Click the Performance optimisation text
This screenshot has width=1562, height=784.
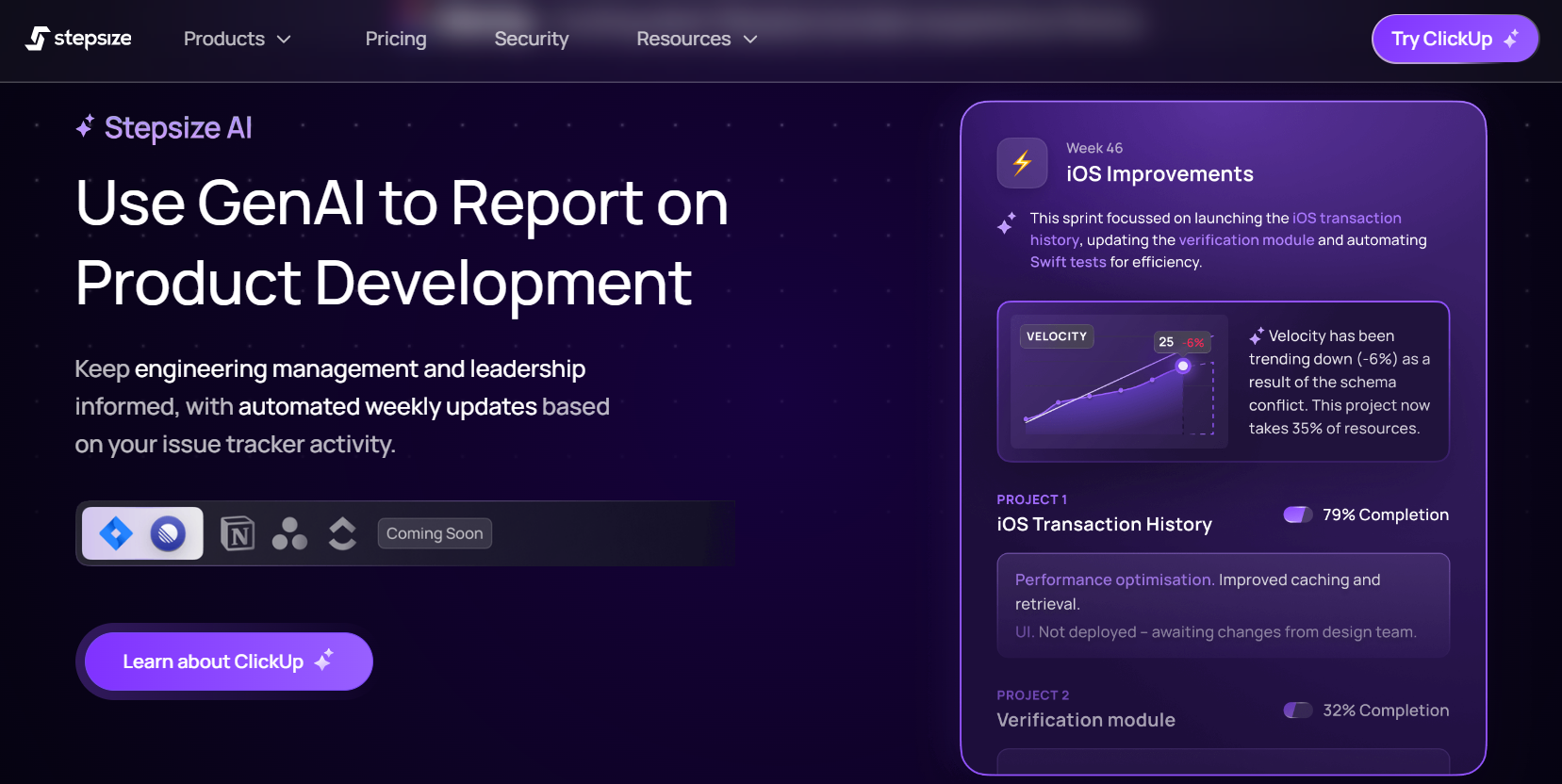(1114, 580)
